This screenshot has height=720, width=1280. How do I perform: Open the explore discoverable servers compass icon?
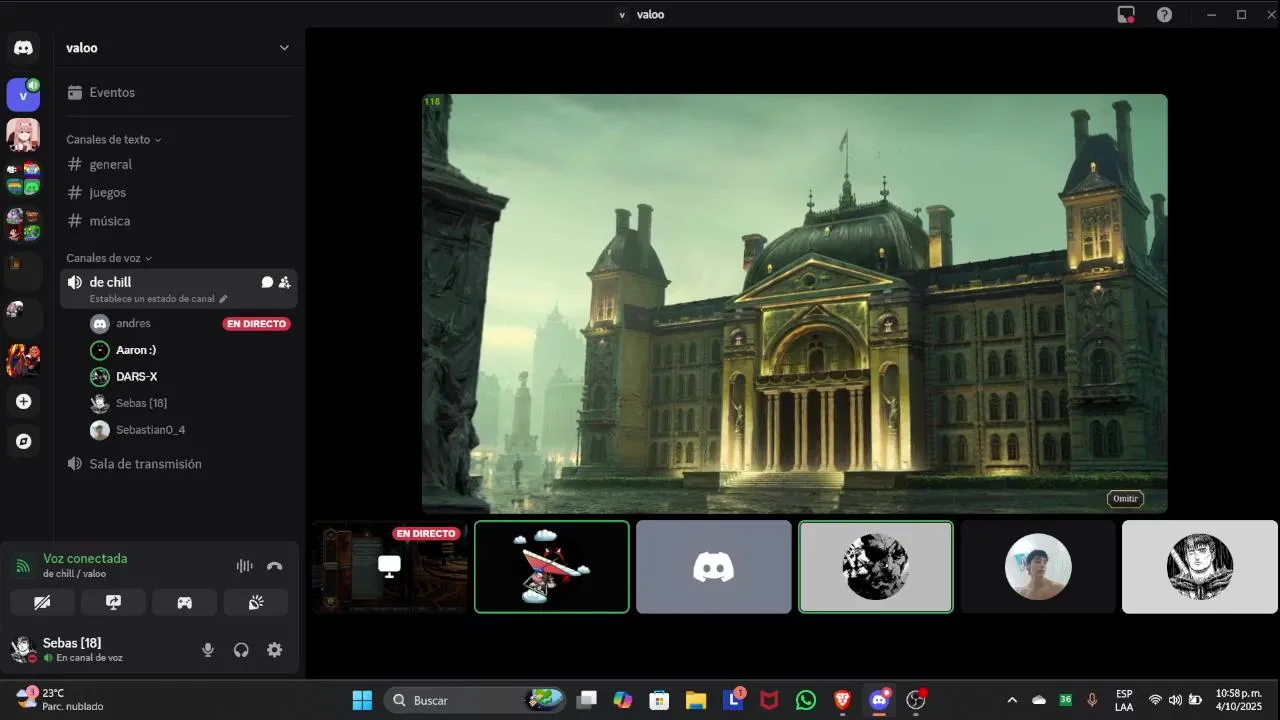coord(23,441)
